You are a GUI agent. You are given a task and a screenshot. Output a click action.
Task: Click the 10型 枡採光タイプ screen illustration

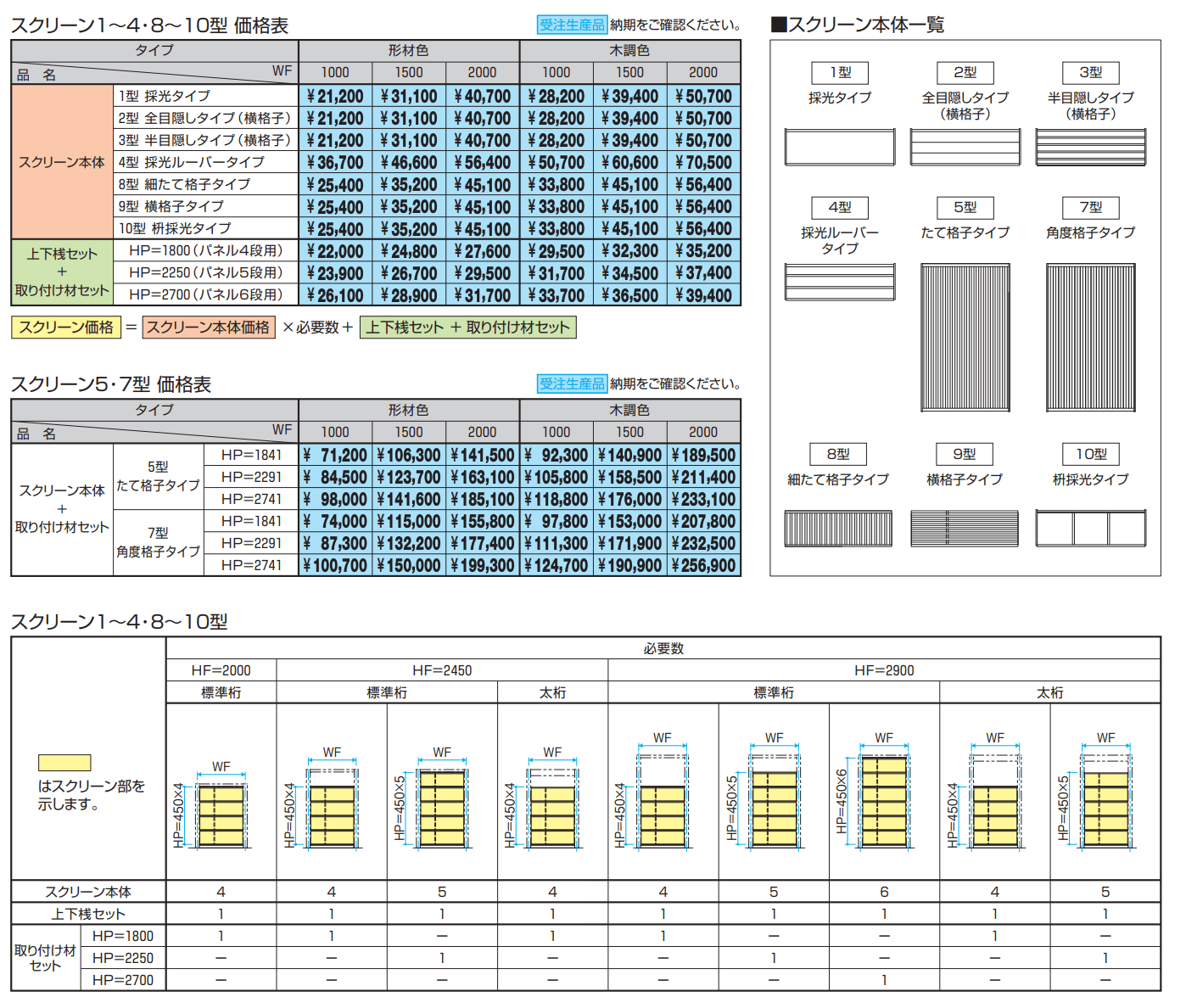1090,528
